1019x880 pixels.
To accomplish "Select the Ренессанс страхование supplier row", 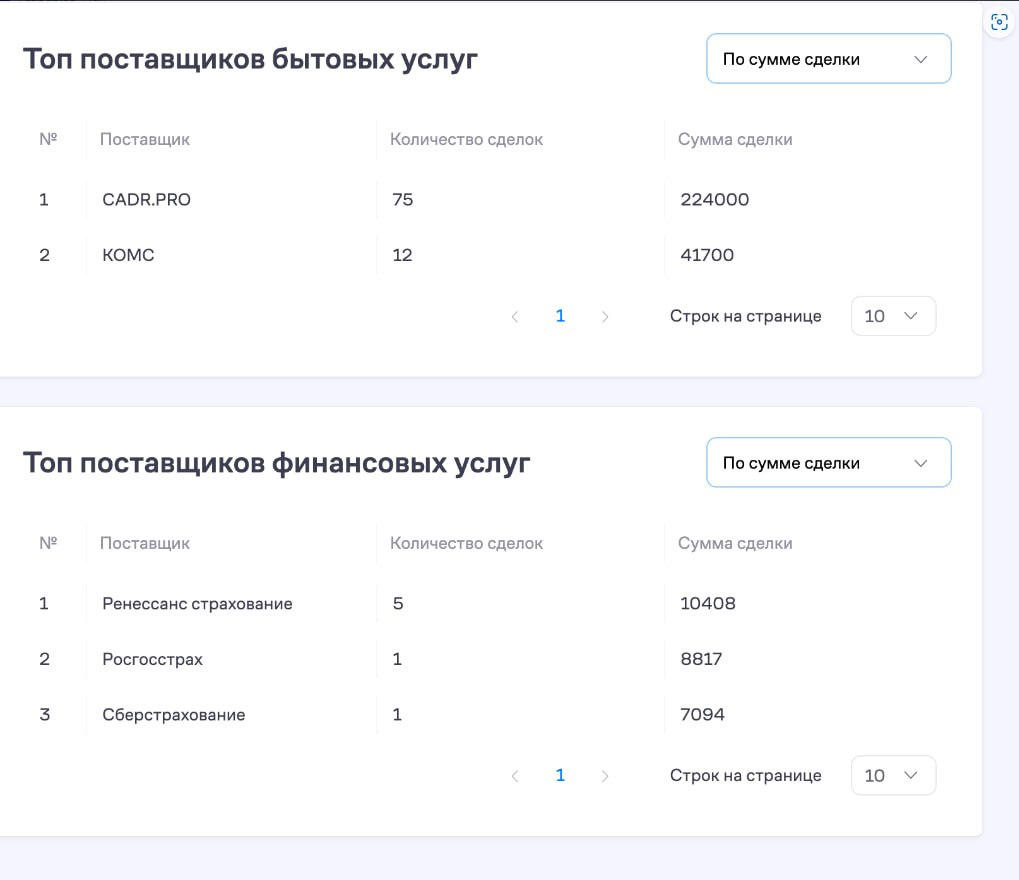I will click(197, 604).
